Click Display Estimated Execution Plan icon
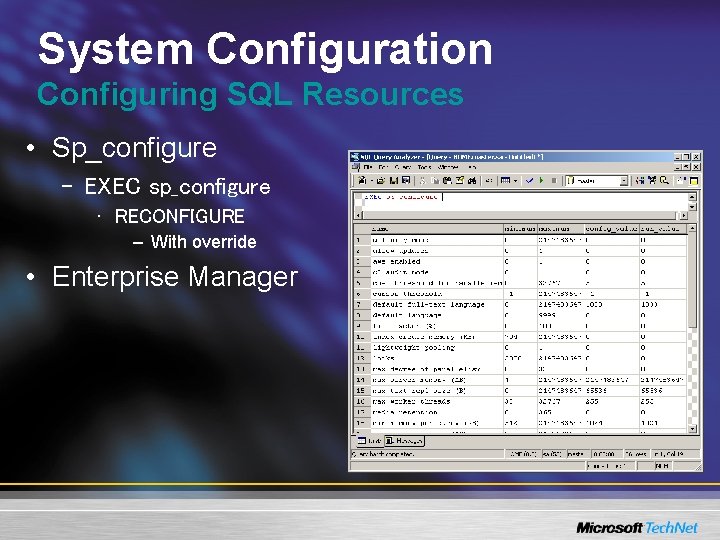 pyautogui.click(x=640, y=180)
